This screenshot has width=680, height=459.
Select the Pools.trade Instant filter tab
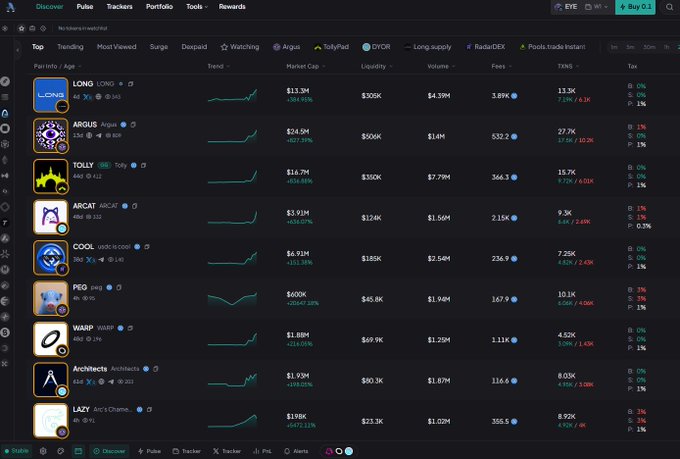tap(552, 47)
